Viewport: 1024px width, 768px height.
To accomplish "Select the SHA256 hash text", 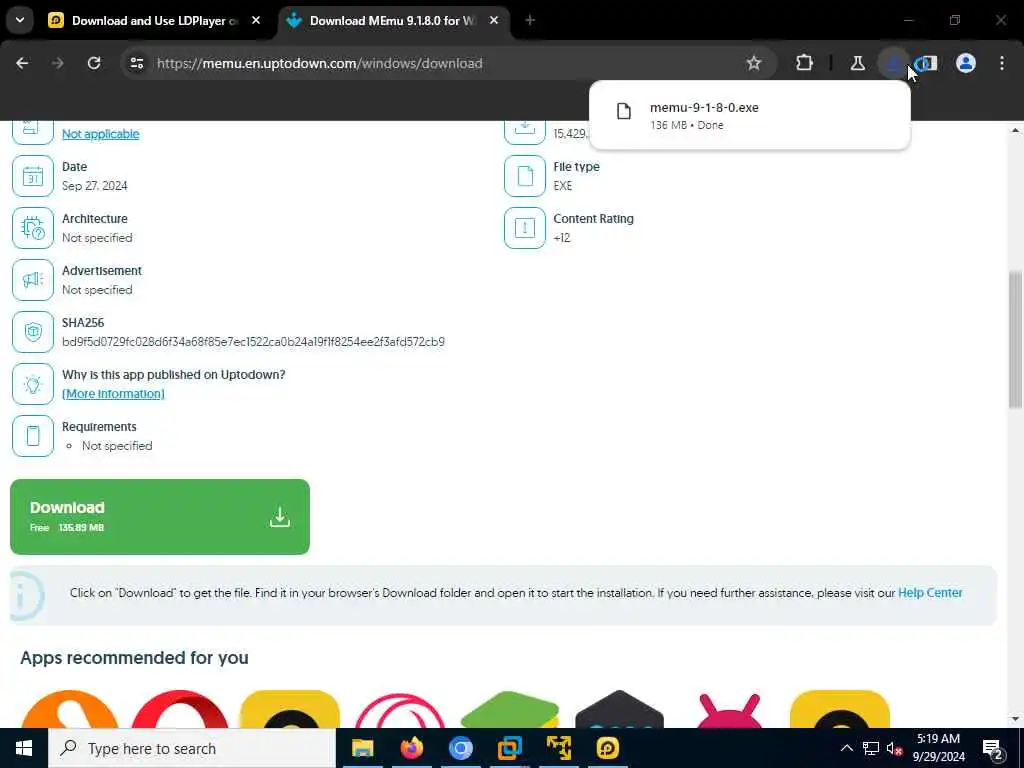I will tap(253, 342).
